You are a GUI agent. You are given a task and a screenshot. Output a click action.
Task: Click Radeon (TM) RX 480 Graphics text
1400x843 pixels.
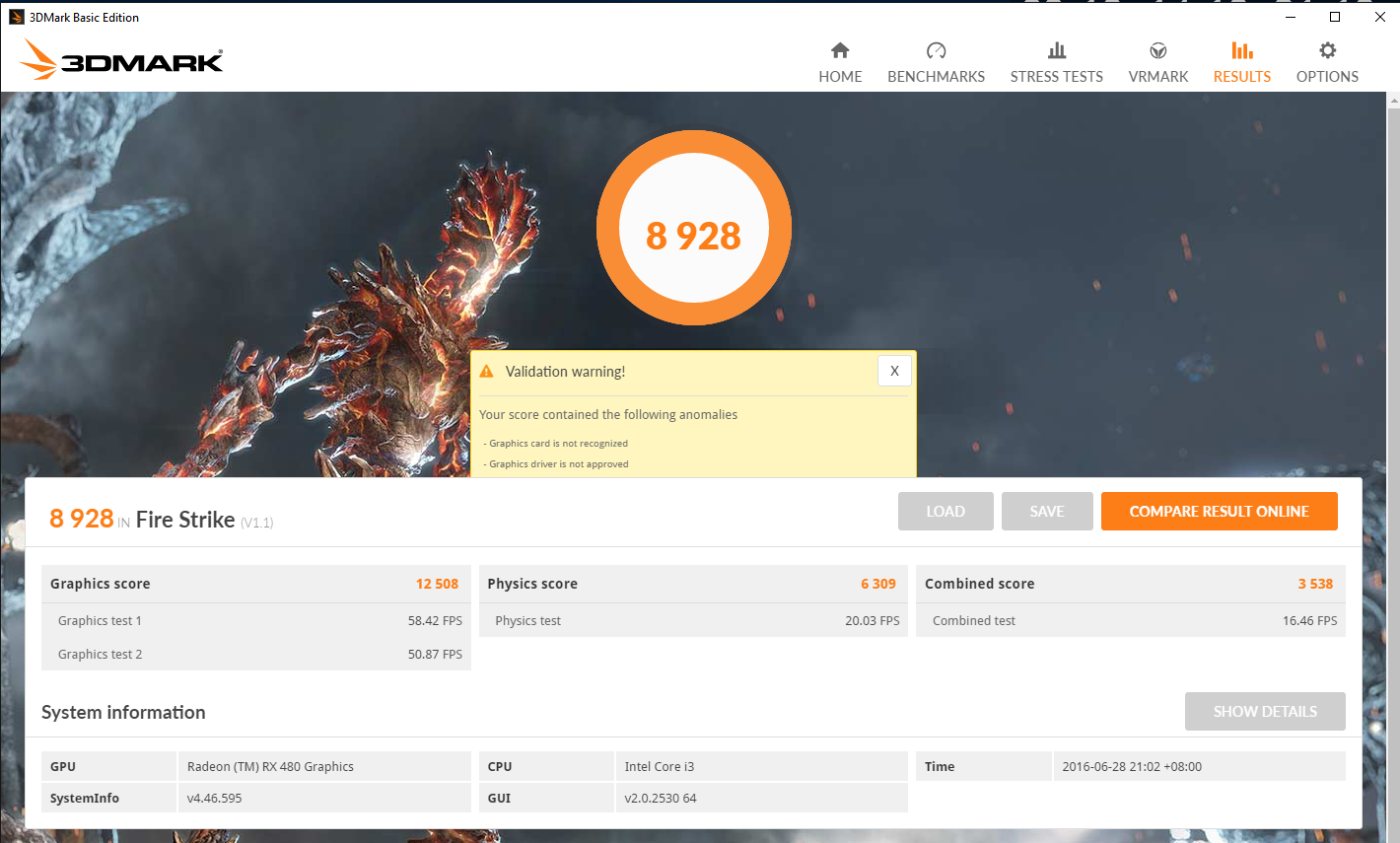coord(270,766)
